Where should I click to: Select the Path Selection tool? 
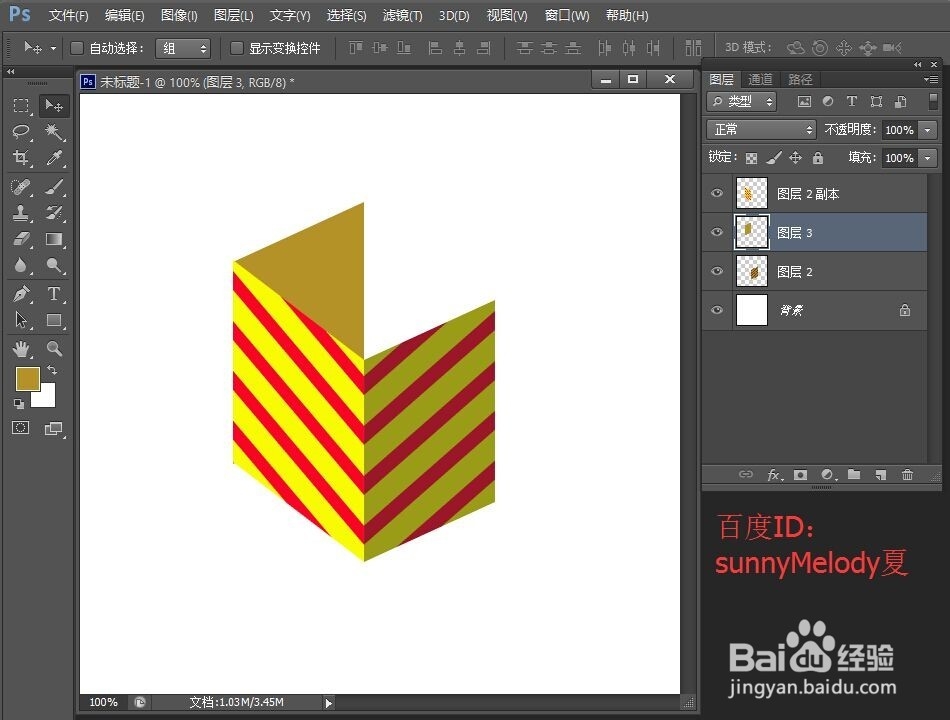pos(21,320)
